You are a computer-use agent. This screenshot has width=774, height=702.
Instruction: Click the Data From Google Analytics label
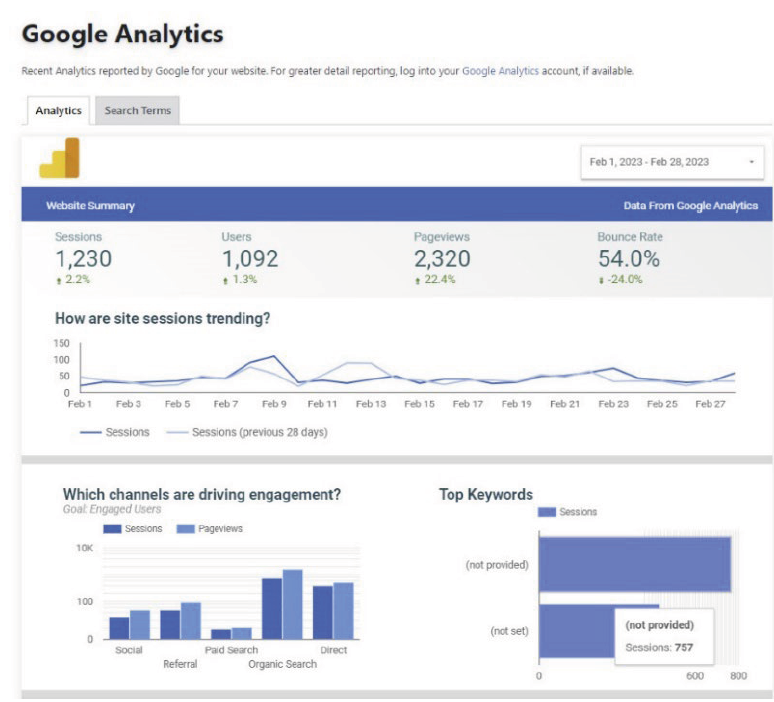(690, 205)
